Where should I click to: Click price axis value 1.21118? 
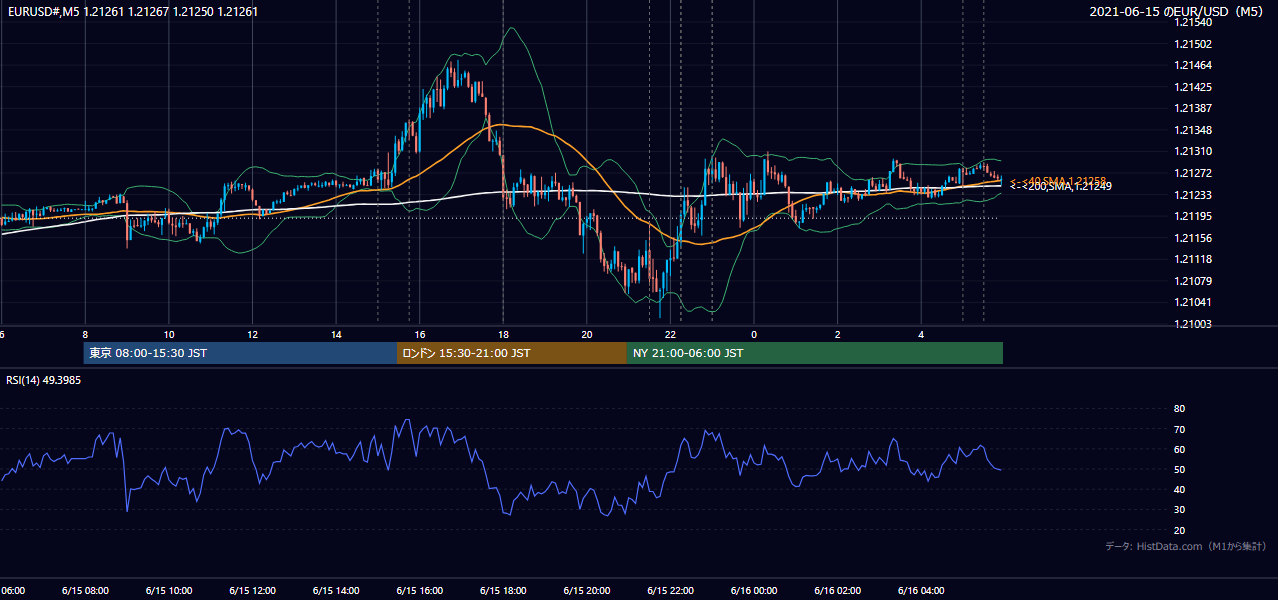pyautogui.click(x=1193, y=259)
